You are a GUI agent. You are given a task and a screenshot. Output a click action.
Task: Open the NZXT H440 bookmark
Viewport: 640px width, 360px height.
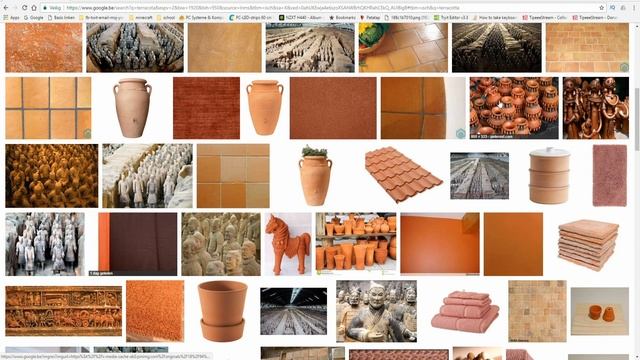[301, 18]
